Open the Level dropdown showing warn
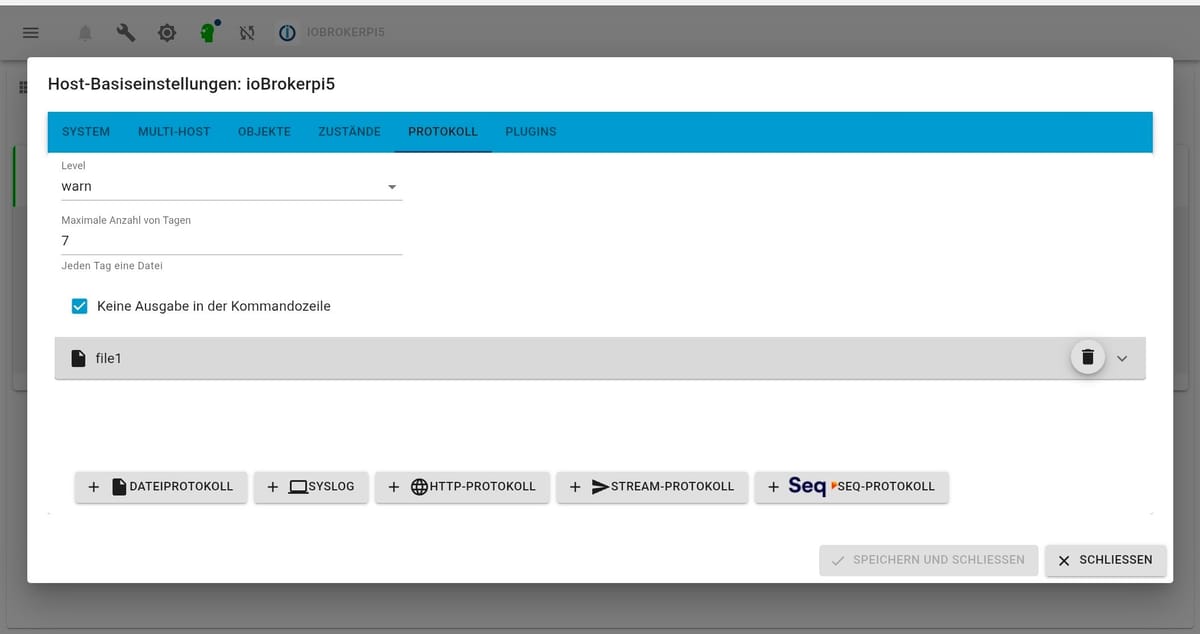This screenshot has height=634, width=1200. point(232,186)
